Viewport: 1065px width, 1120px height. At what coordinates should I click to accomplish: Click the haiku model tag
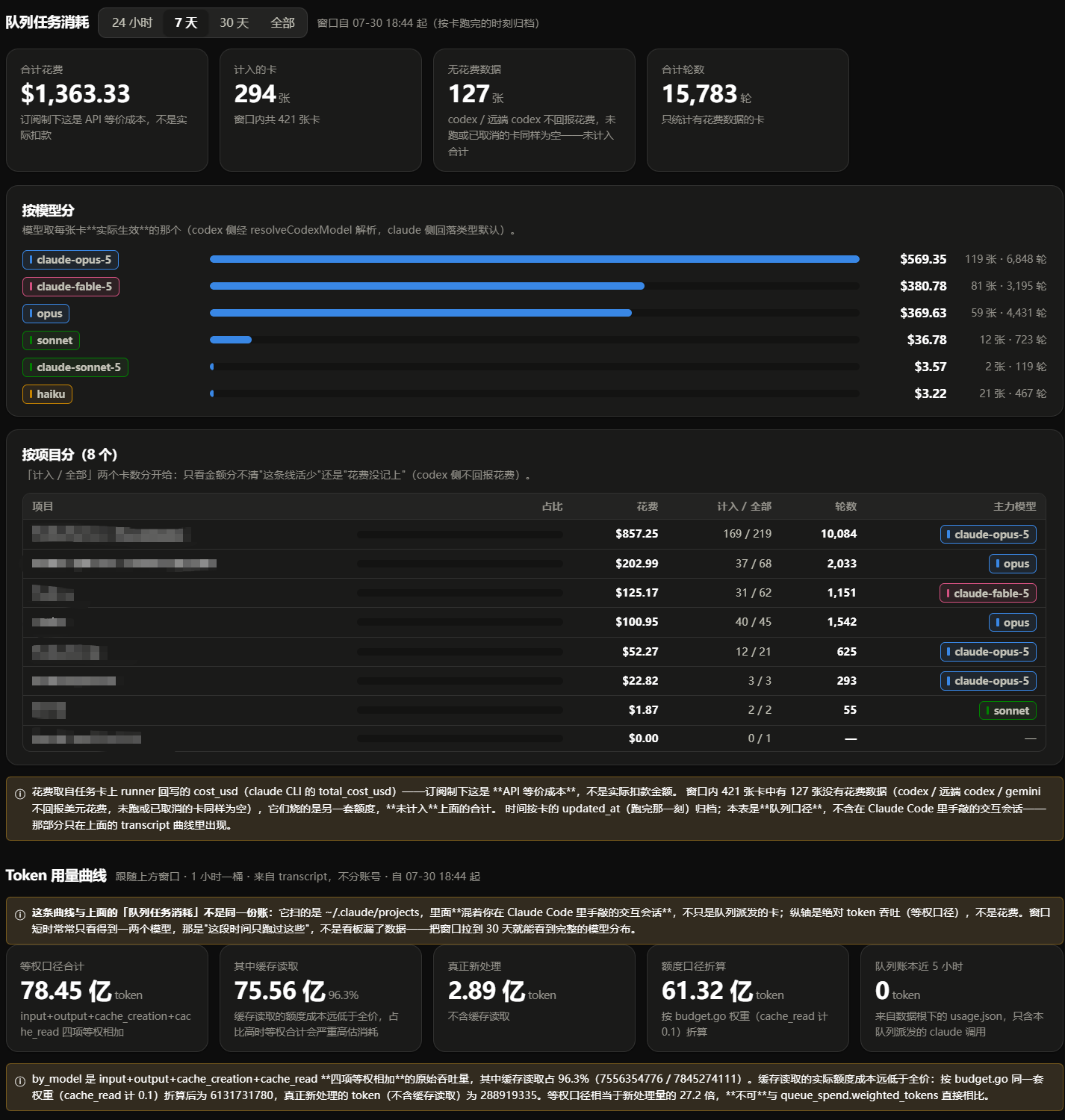[47, 394]
